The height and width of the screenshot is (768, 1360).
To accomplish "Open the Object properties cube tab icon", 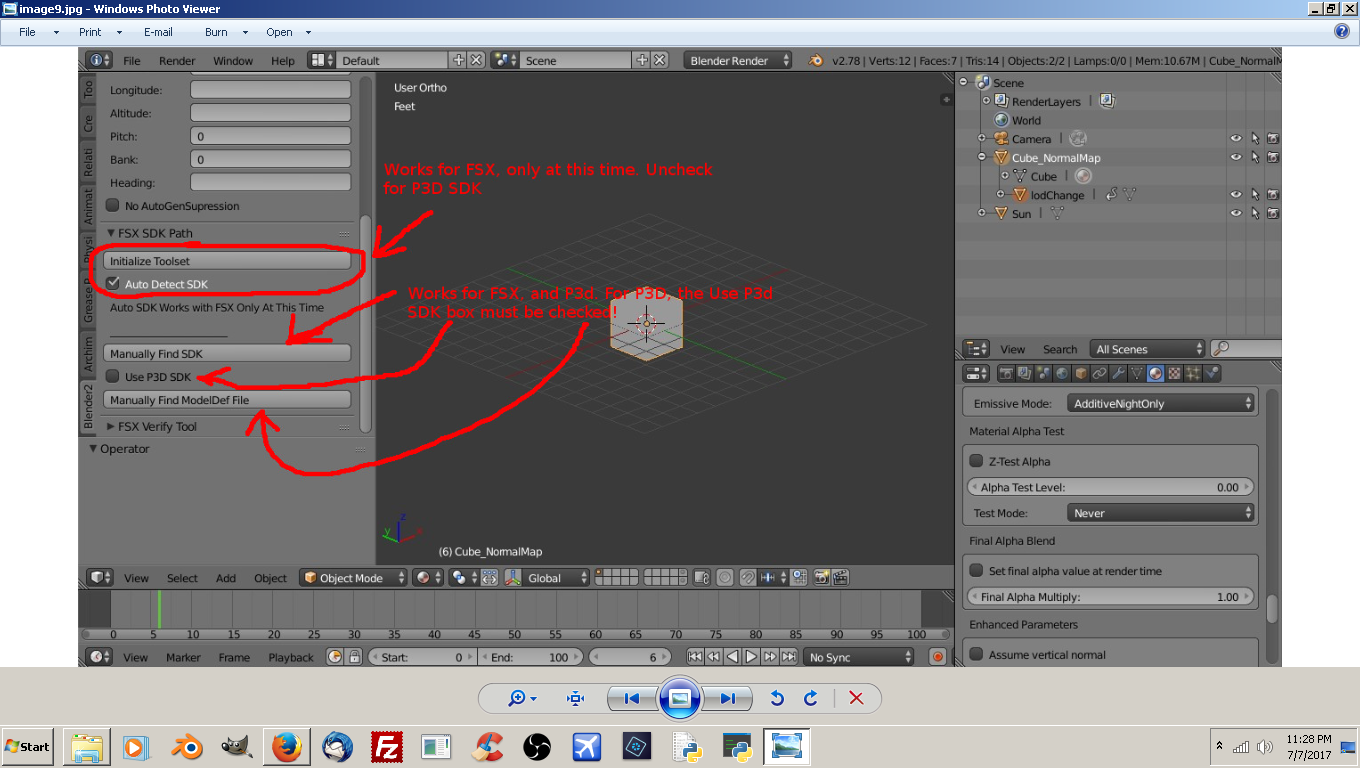I will (x=1080, y=373).
